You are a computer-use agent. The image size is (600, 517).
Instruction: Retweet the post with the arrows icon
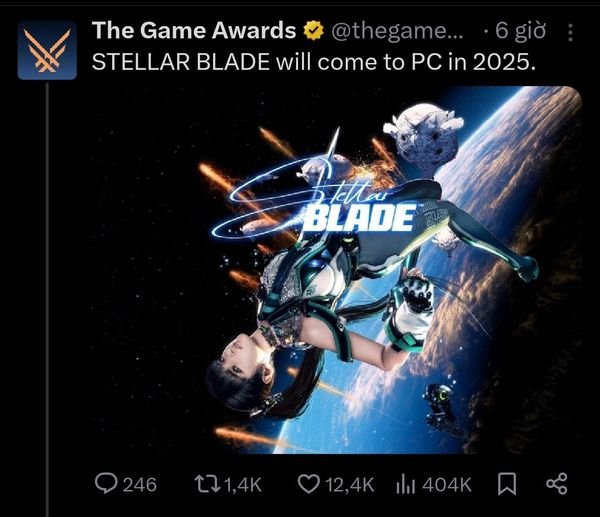tap(207, 484)
